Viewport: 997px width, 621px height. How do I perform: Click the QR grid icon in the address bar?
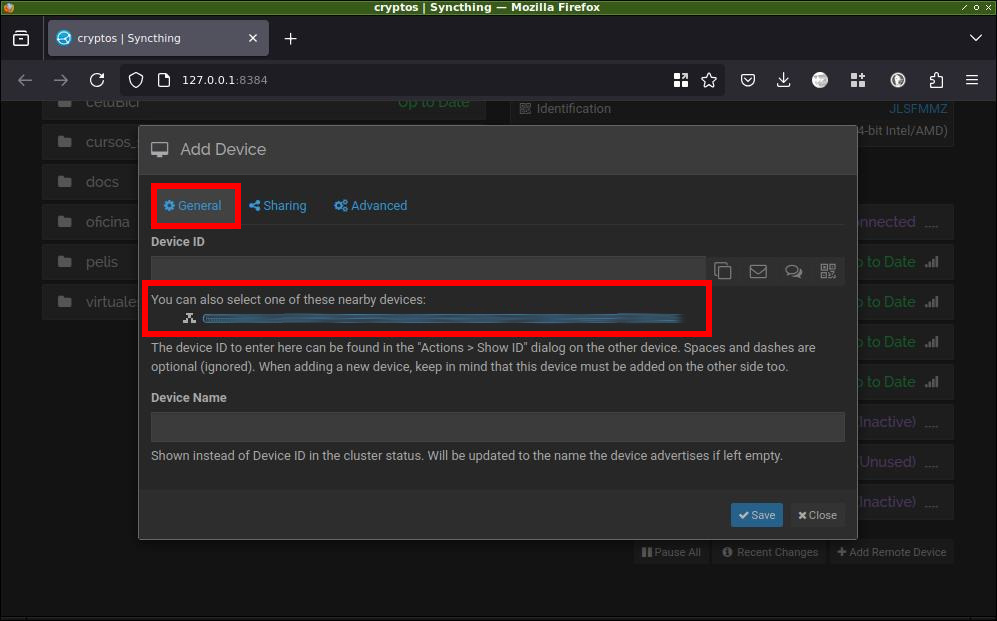pyautogui.click(x=681, y=80)
